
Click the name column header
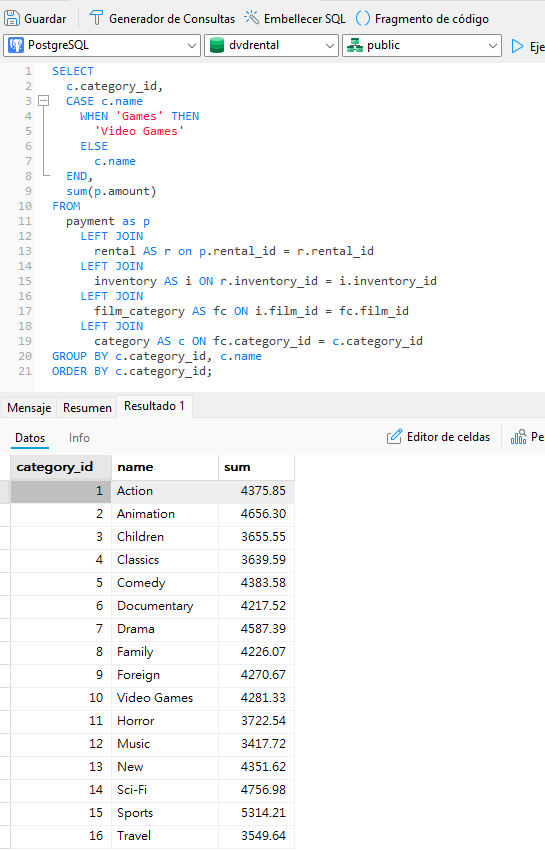pos(164,467)
